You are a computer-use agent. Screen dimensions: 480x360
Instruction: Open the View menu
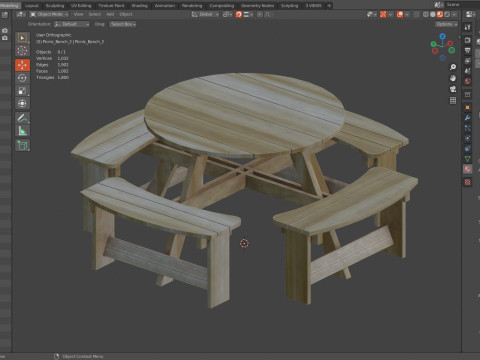pyautogui.click(x=78, y=14)
